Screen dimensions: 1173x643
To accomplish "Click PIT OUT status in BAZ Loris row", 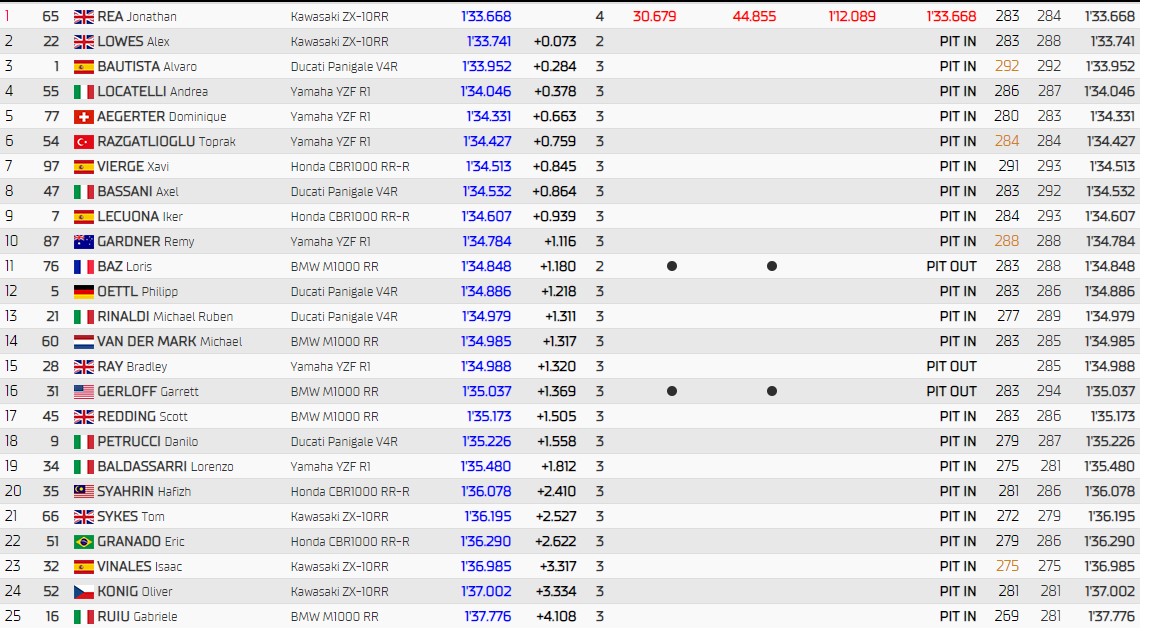I will (x=952, y=267).
